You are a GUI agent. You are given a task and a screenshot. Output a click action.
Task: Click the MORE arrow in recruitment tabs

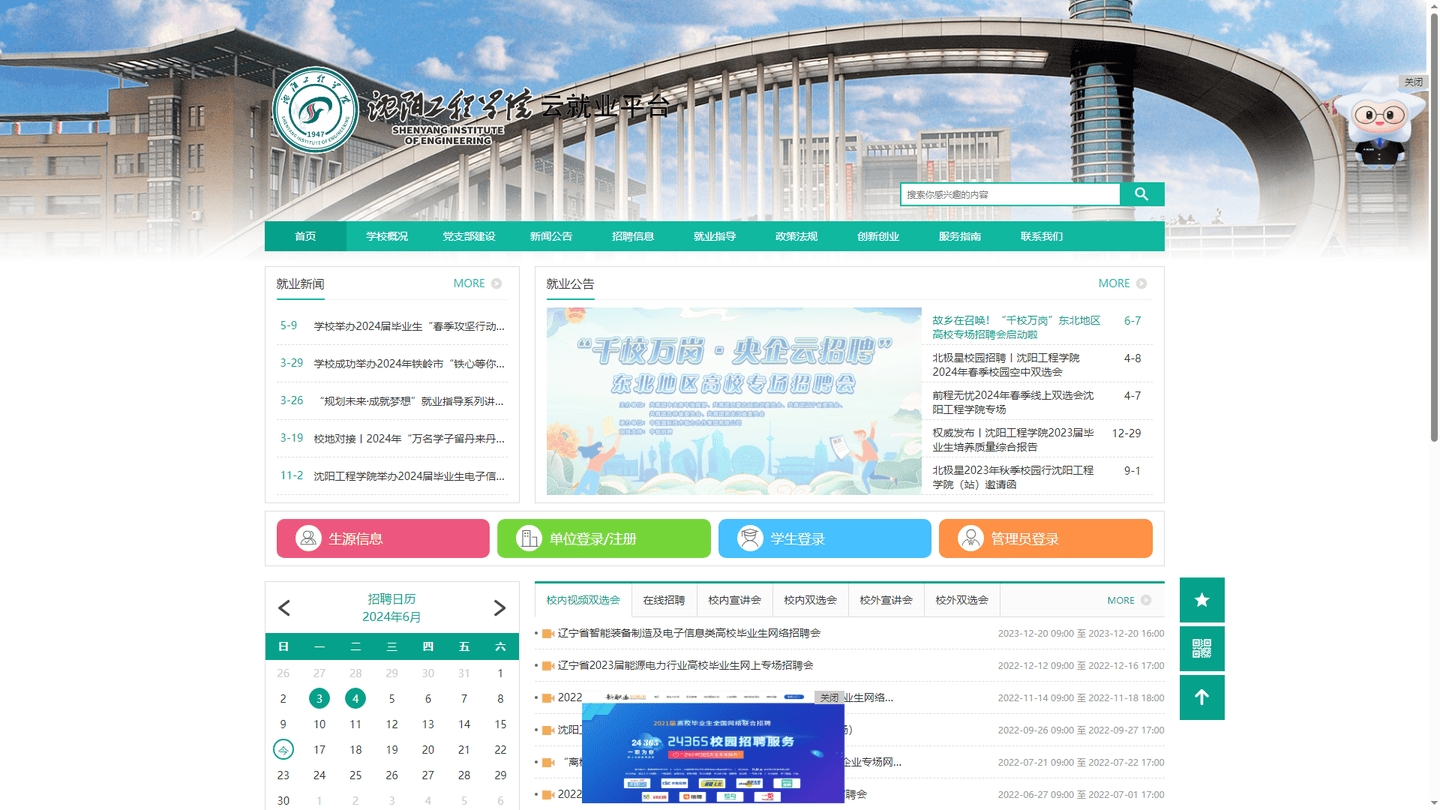(x=1146, y=600)
